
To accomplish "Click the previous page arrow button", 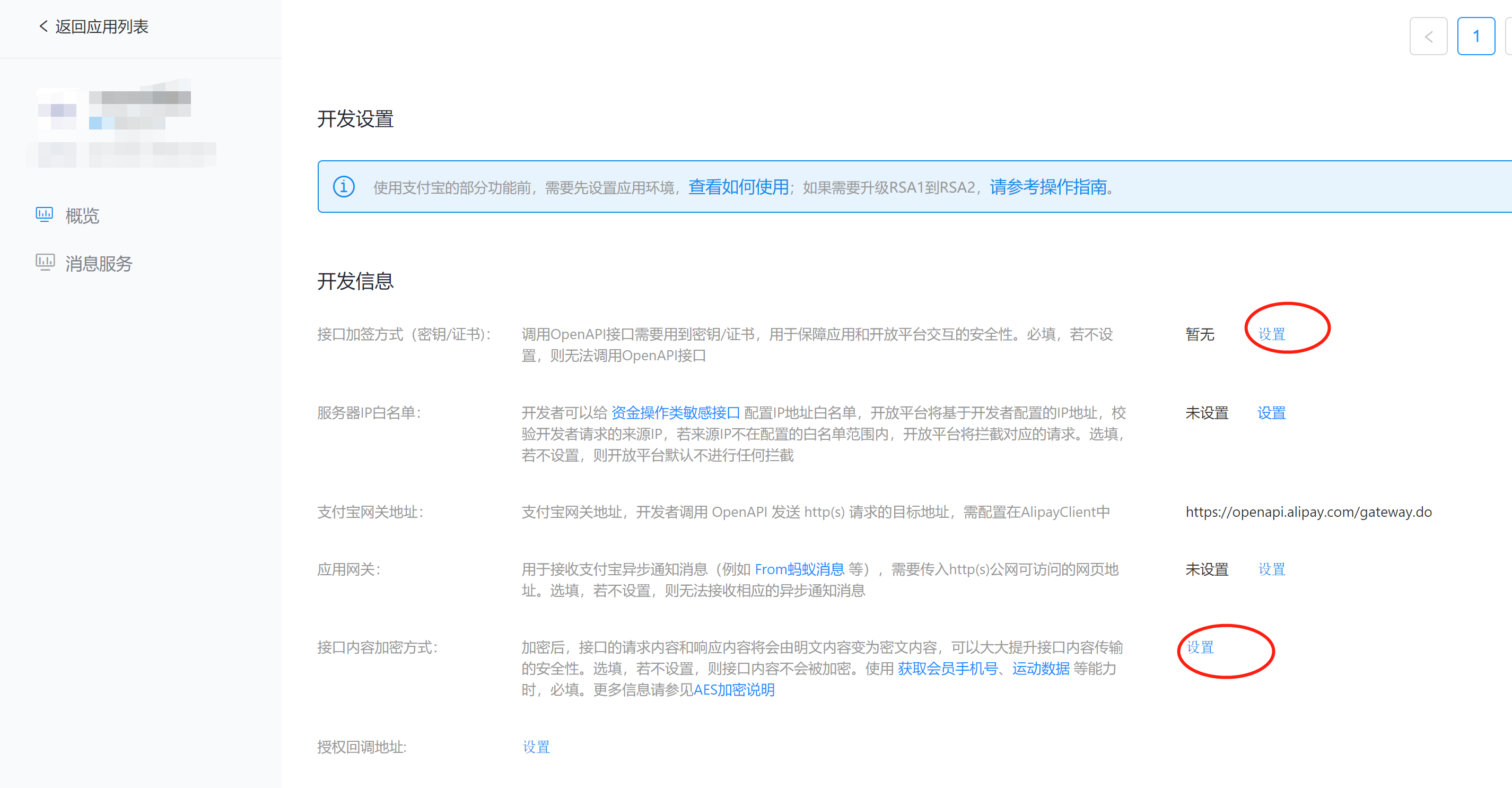I will (x=1429, y=36).
